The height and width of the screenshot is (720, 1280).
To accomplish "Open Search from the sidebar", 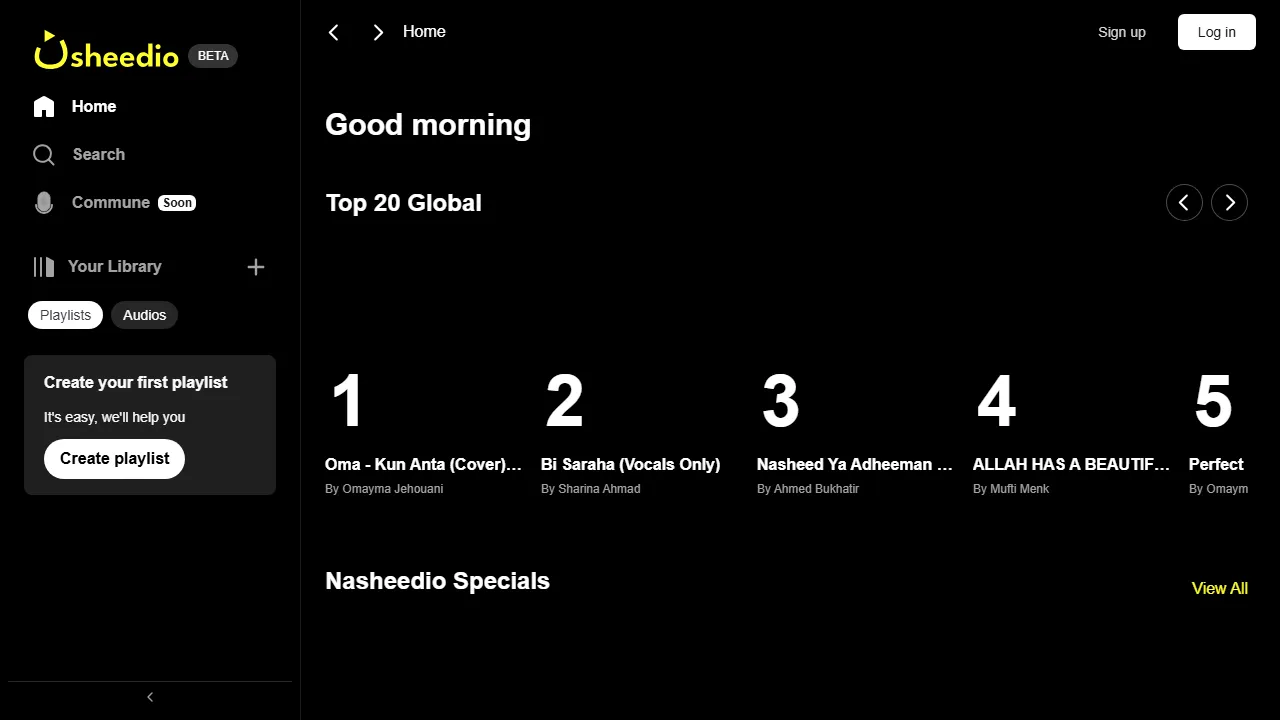I will pyautogui.click(x=44, y=154).
